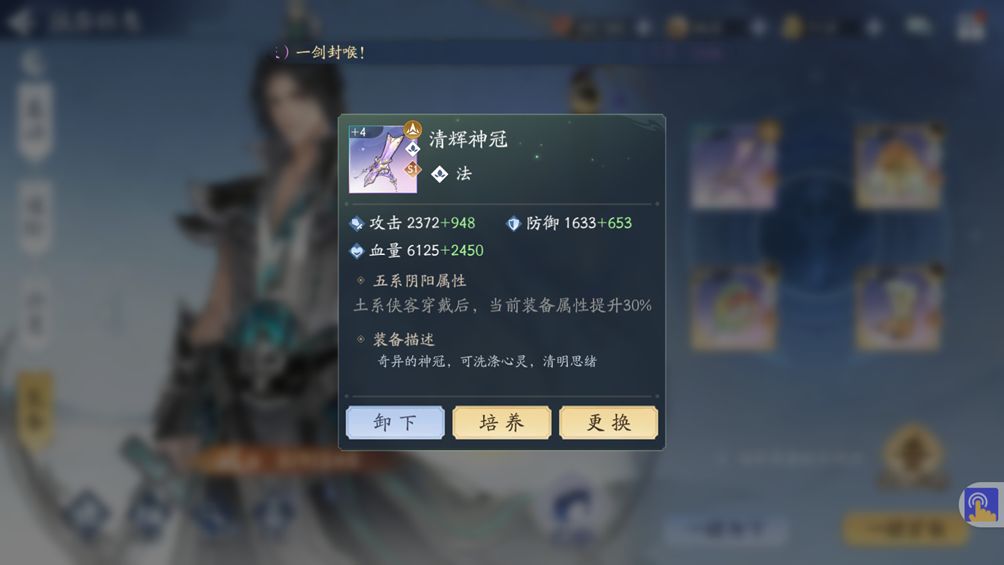The image size is (1004, 565).
Task: Open the yellow highlighted tab on left sidebar
Action: coord(35,410)
